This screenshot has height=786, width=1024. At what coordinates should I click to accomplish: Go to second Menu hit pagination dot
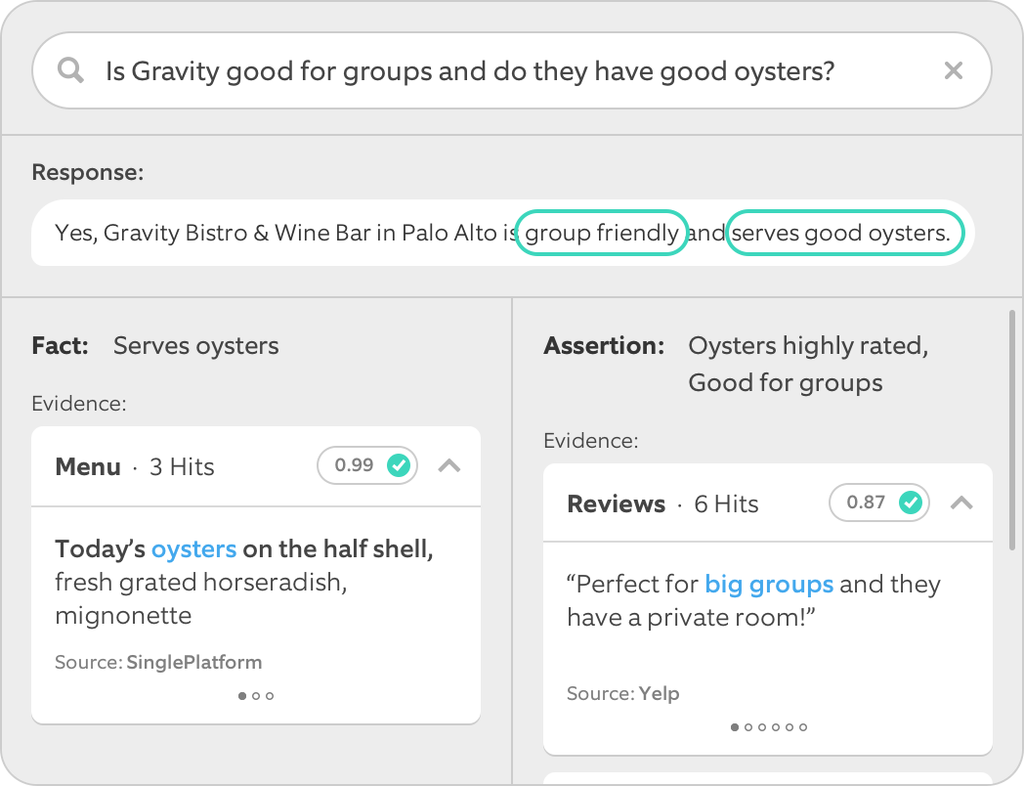tap(256, 696)
